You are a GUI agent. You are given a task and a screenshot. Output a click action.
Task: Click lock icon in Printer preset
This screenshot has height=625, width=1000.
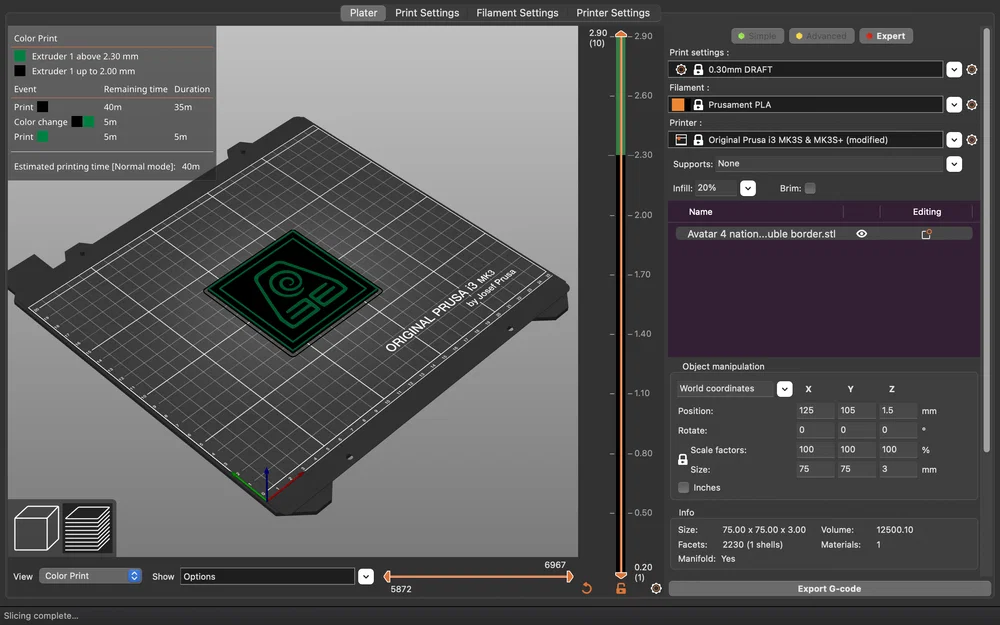[x=698, y=140]
